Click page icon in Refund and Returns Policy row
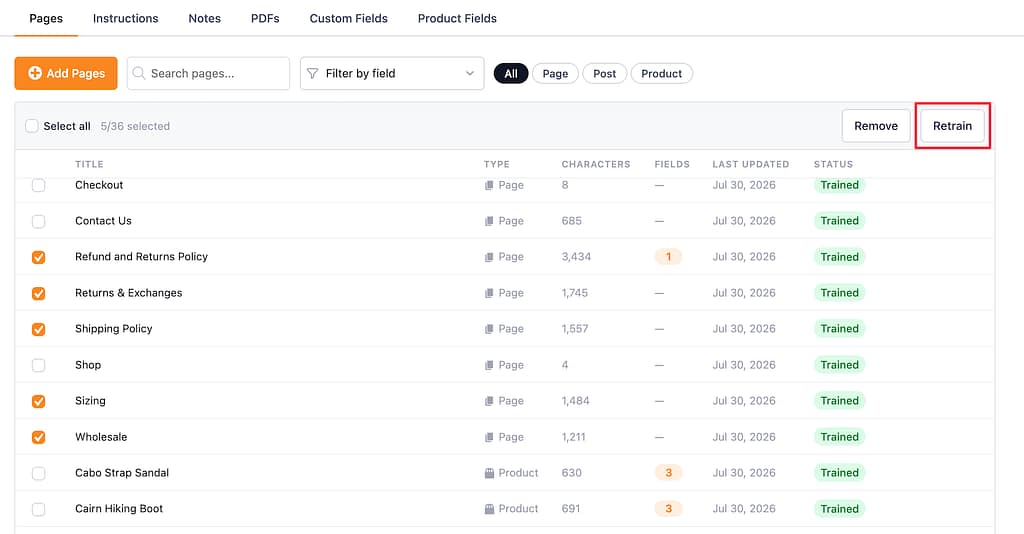Viewport: 1024px width, 534px height. [488, 257]
